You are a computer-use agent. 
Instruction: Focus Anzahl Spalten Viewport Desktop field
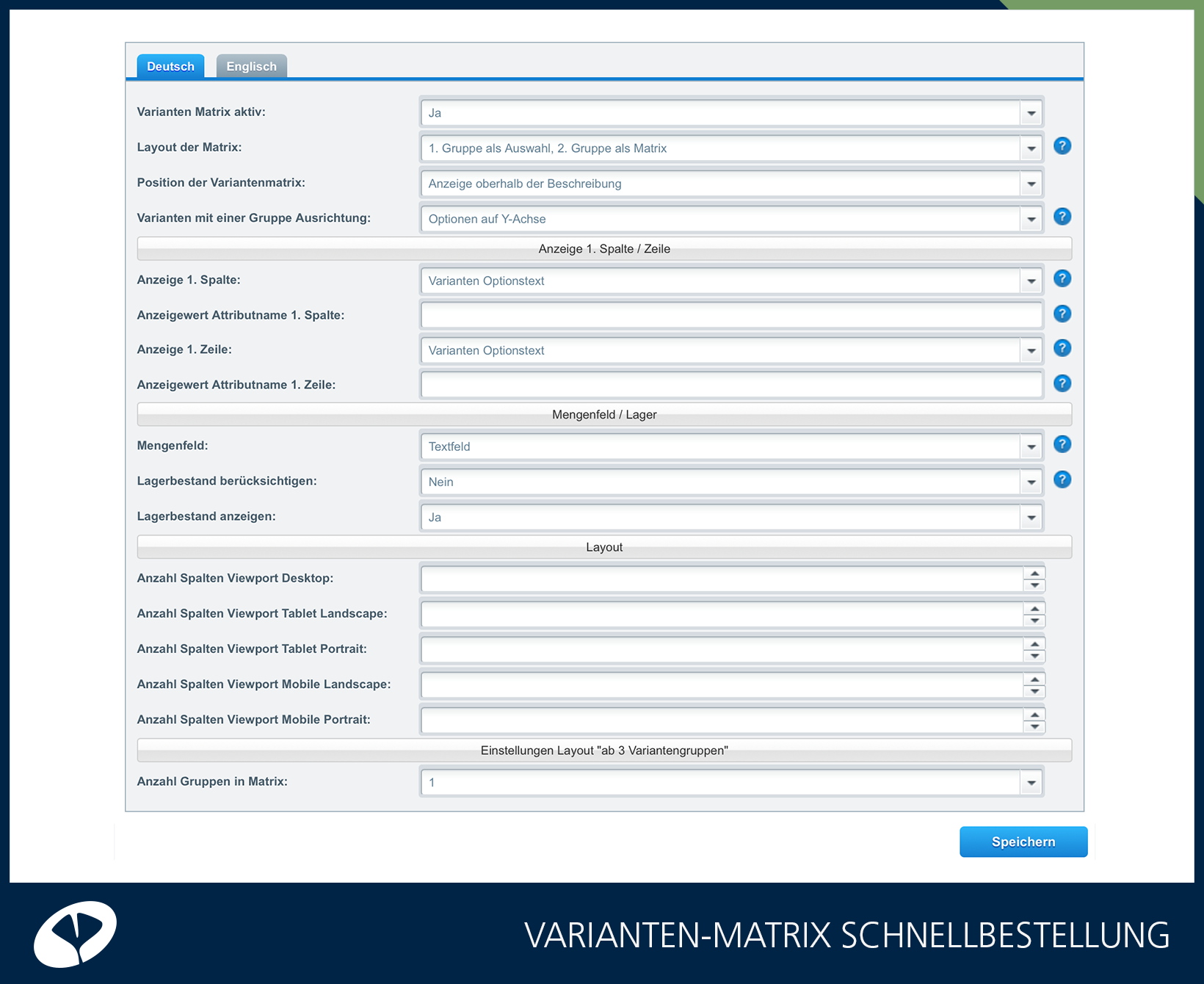tap(722, 579)
